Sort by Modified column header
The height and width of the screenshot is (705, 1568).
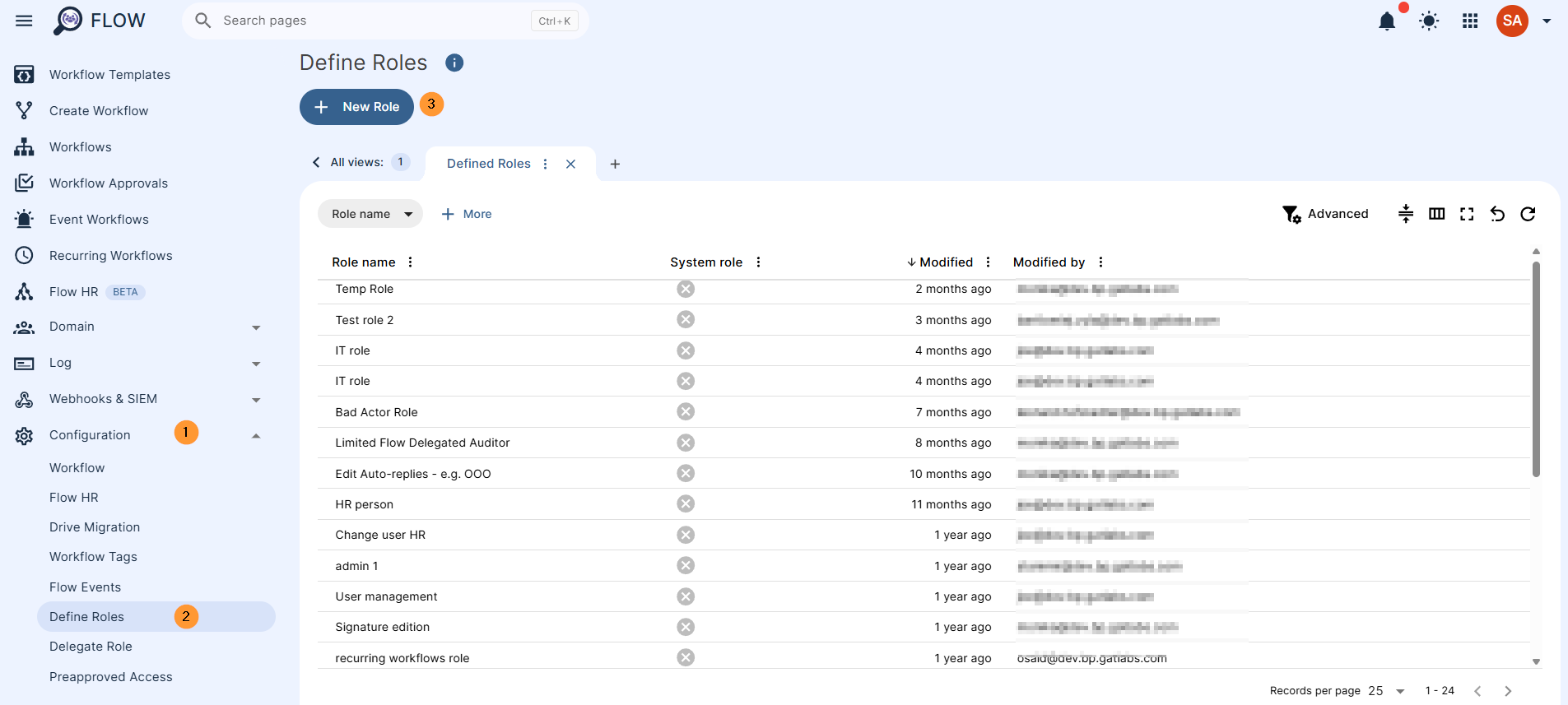point(946,262)
